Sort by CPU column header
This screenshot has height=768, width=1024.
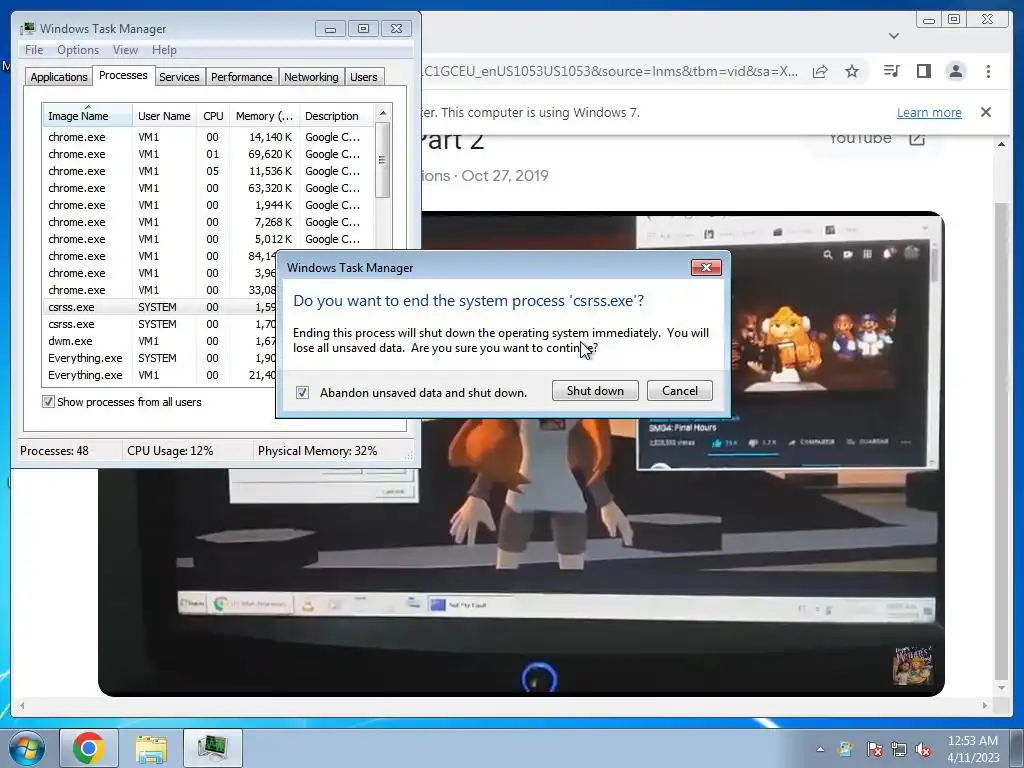[213, 116]
